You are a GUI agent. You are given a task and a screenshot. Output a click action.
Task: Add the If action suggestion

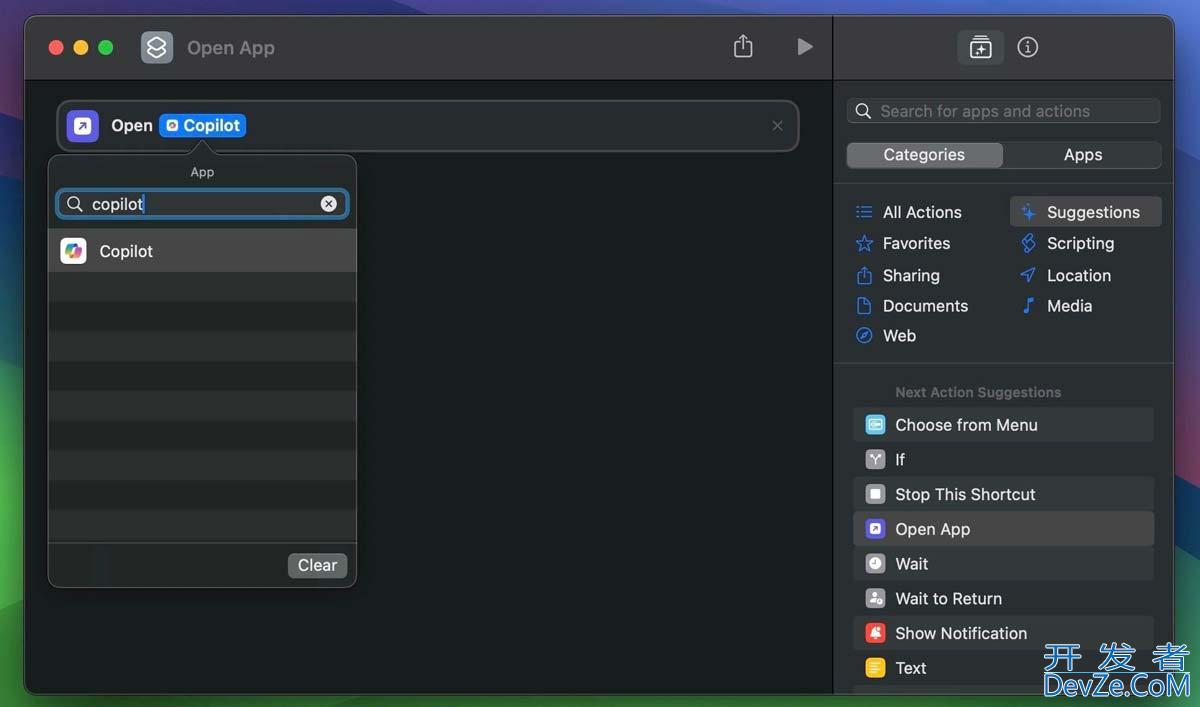coord(1003,460)
